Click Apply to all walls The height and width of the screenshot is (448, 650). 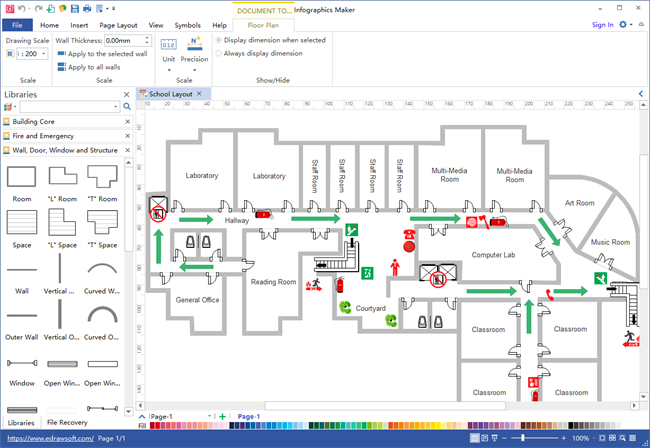pos(98,67)
